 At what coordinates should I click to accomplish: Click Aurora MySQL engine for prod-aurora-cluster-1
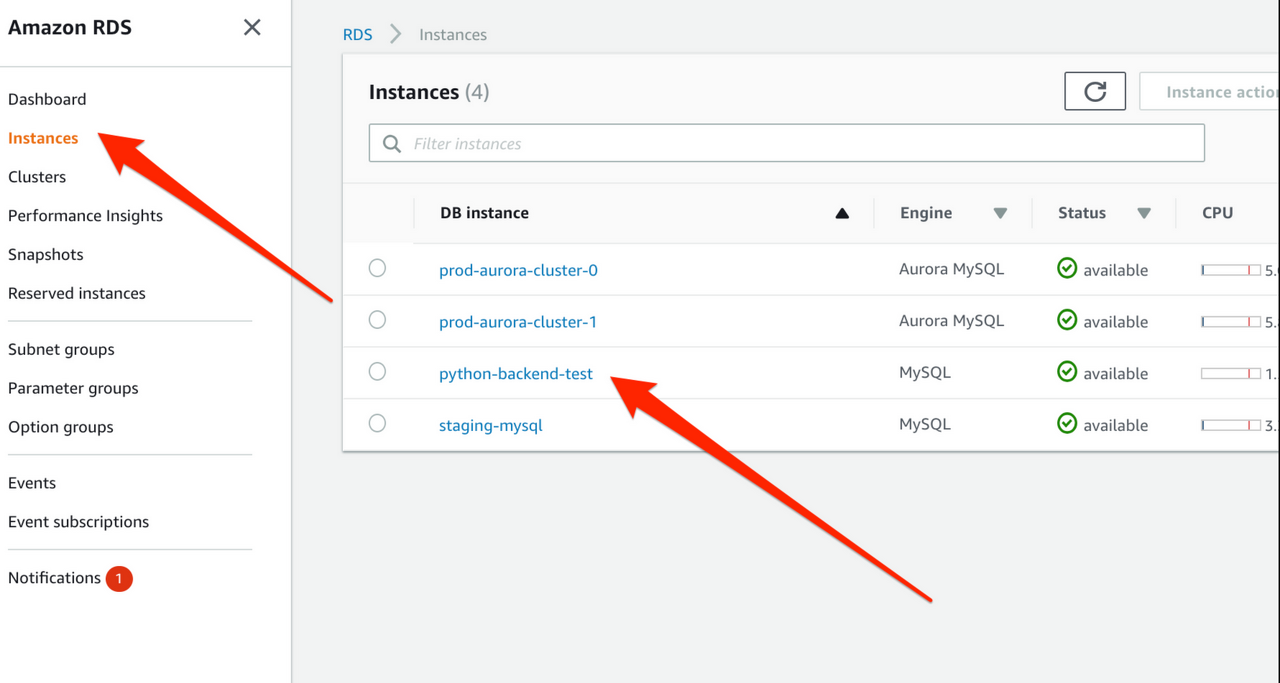tap(951, 321)
